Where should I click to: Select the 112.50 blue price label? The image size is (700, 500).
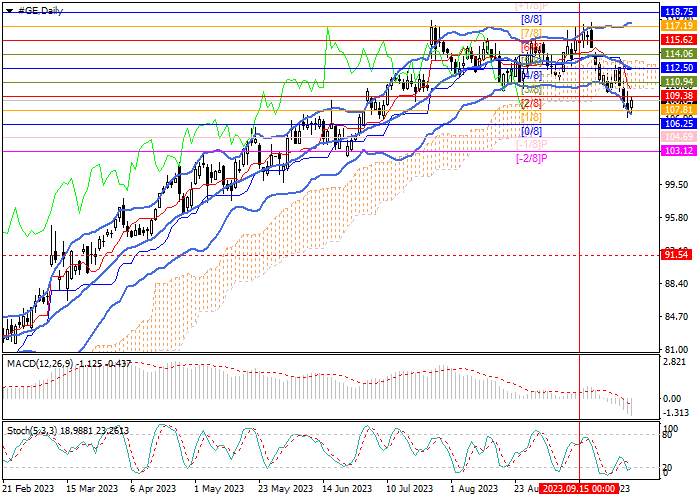[x=678, y=67]
